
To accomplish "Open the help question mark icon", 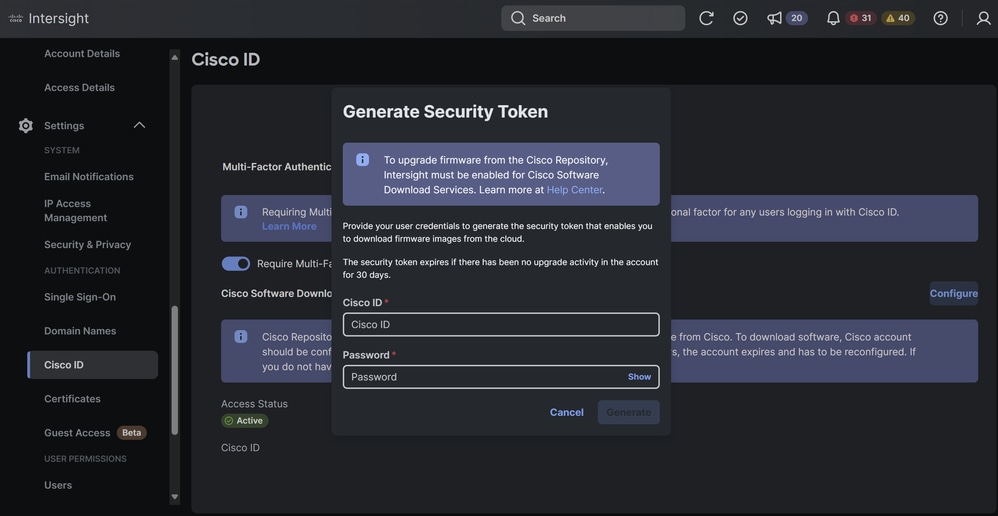I will [x=941, y=18].
